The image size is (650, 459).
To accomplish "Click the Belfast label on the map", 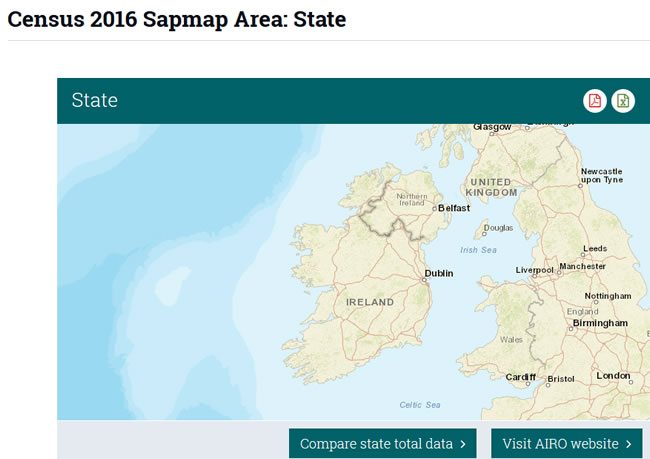I will (454, 208).
